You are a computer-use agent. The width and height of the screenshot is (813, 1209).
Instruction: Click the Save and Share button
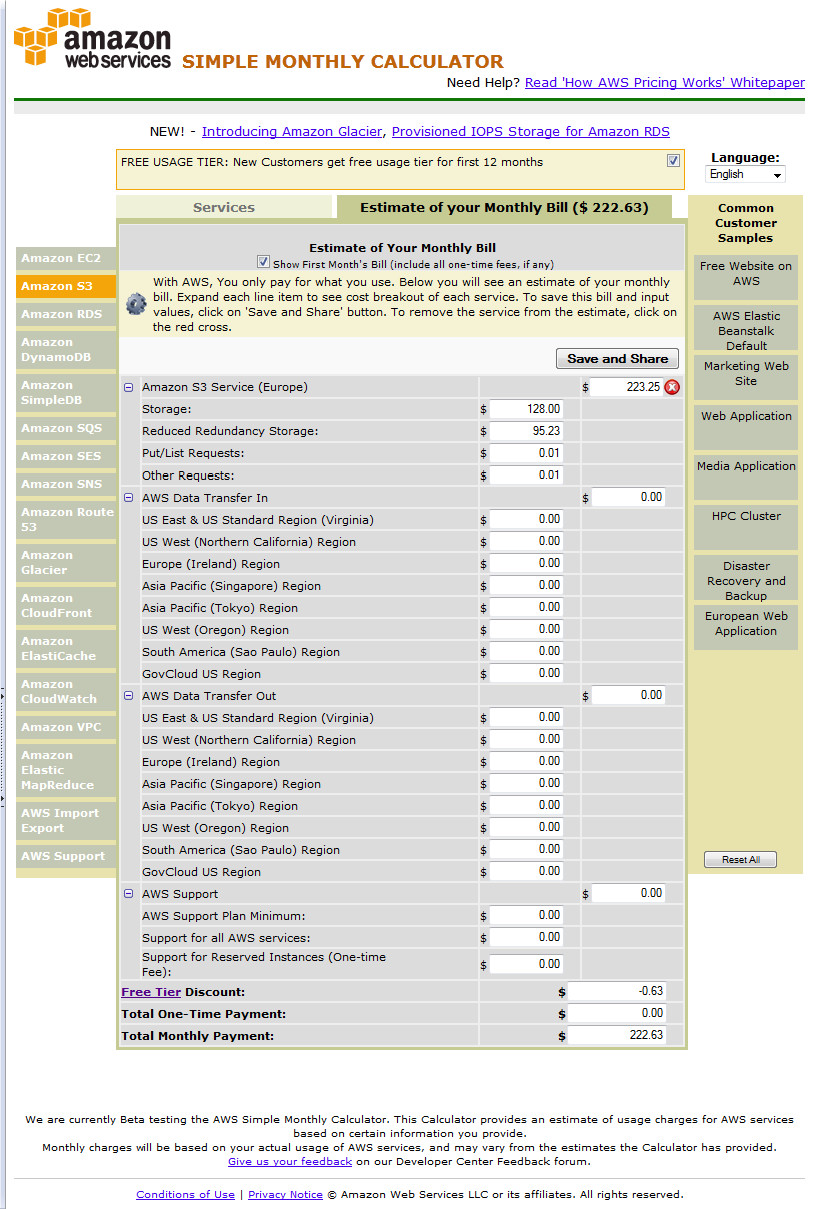pos(617,359)
